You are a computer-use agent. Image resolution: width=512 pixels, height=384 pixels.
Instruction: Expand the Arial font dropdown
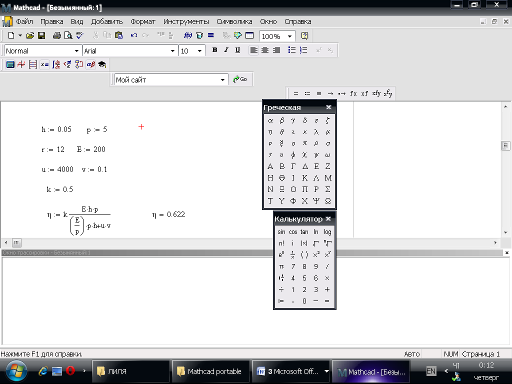(172, 51)
